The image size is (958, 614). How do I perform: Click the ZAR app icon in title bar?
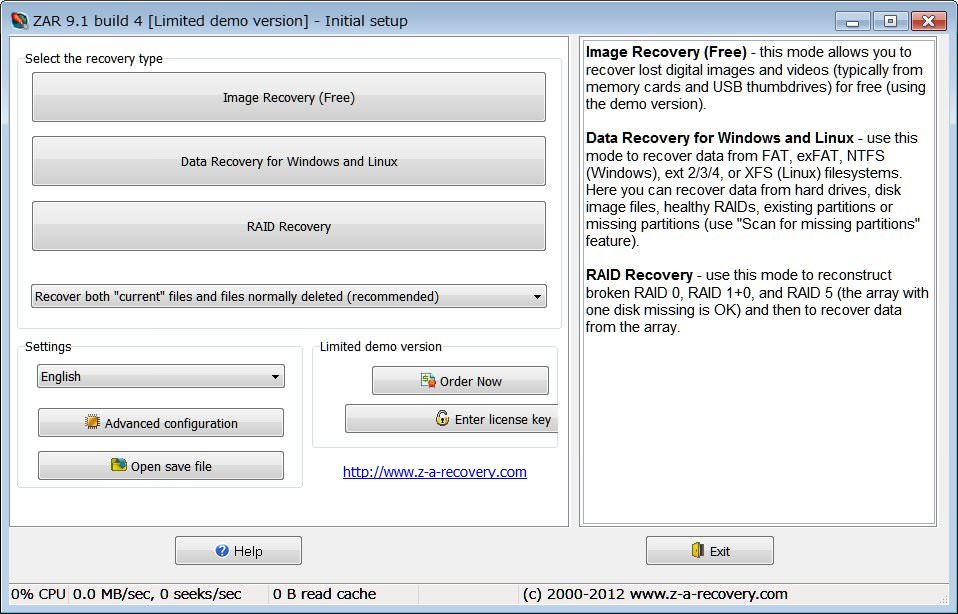[20, 20]
